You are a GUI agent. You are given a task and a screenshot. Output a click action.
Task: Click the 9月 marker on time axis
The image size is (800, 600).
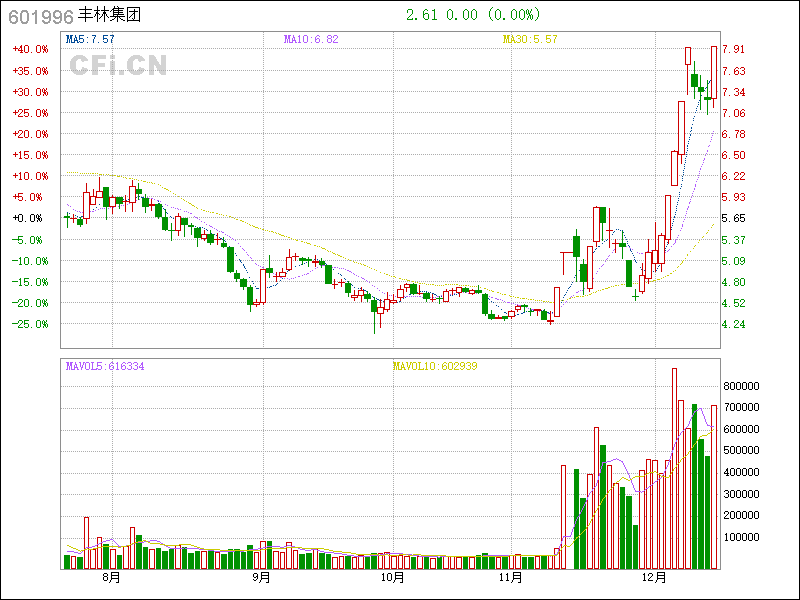[261, 578]
